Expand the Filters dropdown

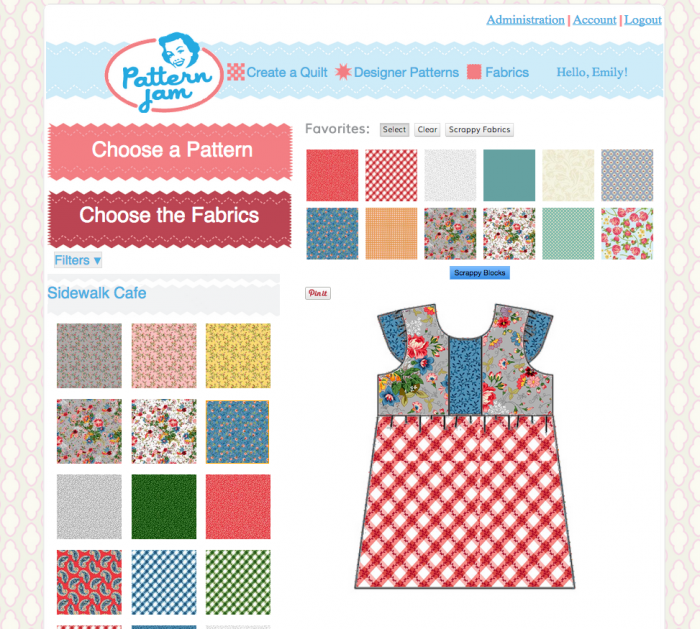coord(78,260)
